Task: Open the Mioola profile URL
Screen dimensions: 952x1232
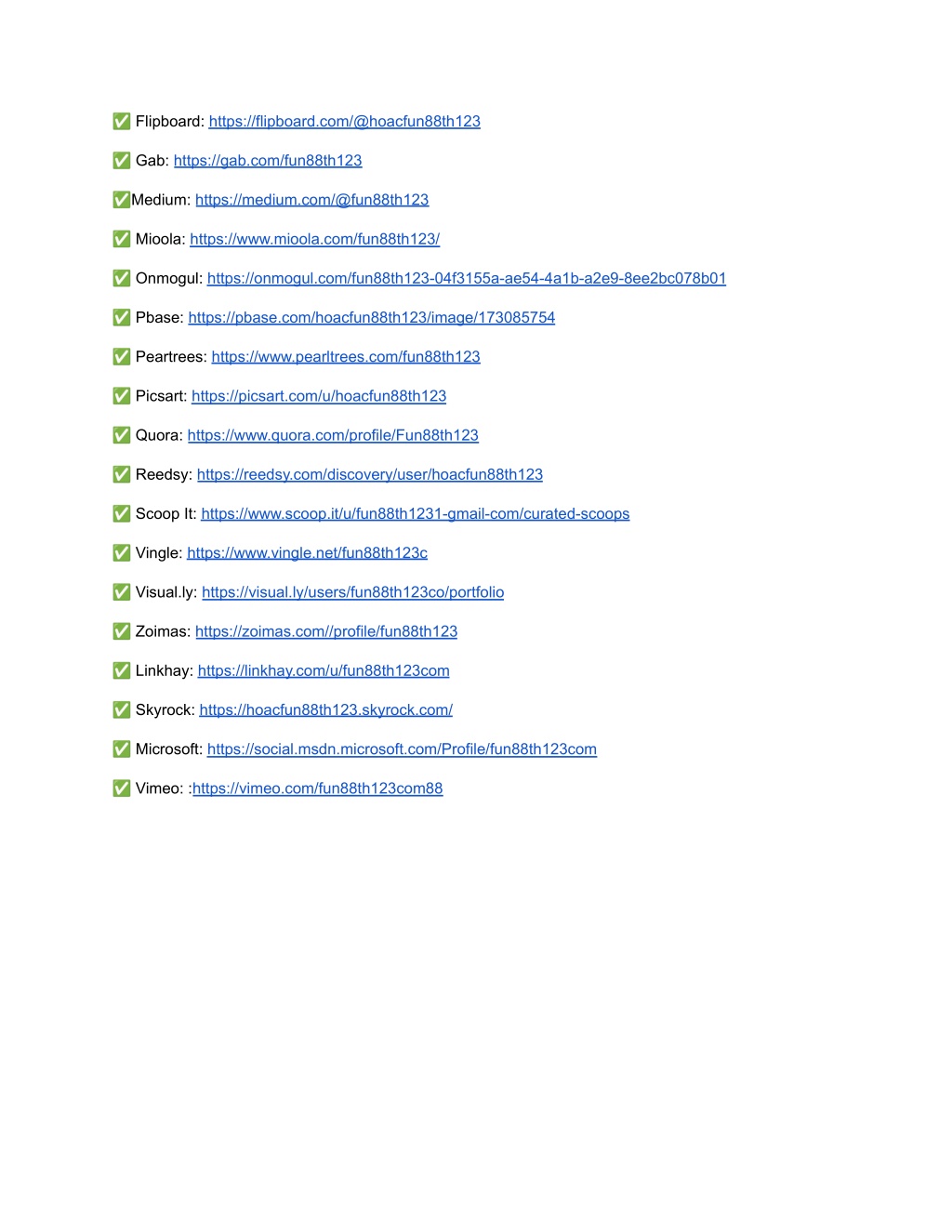Action: [314, 239]
